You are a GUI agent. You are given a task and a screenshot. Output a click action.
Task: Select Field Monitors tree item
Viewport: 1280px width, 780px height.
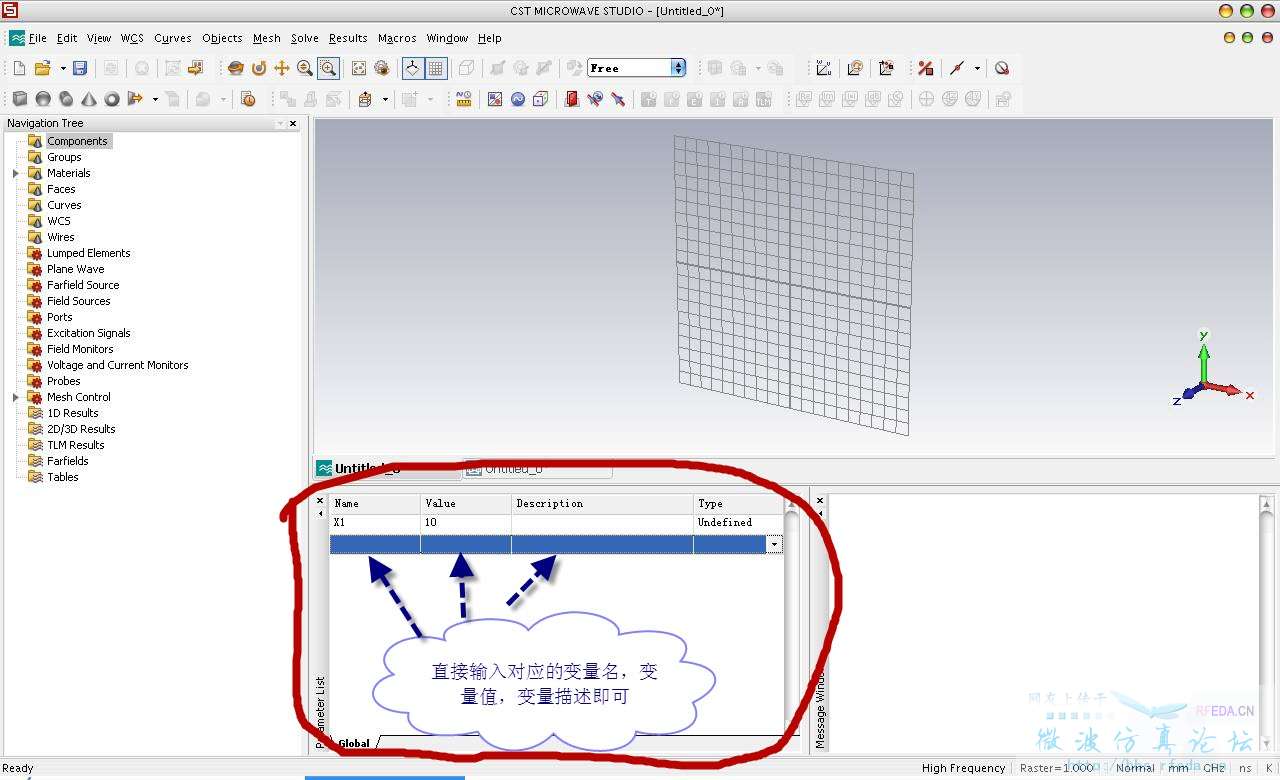(x=80, y=349)
